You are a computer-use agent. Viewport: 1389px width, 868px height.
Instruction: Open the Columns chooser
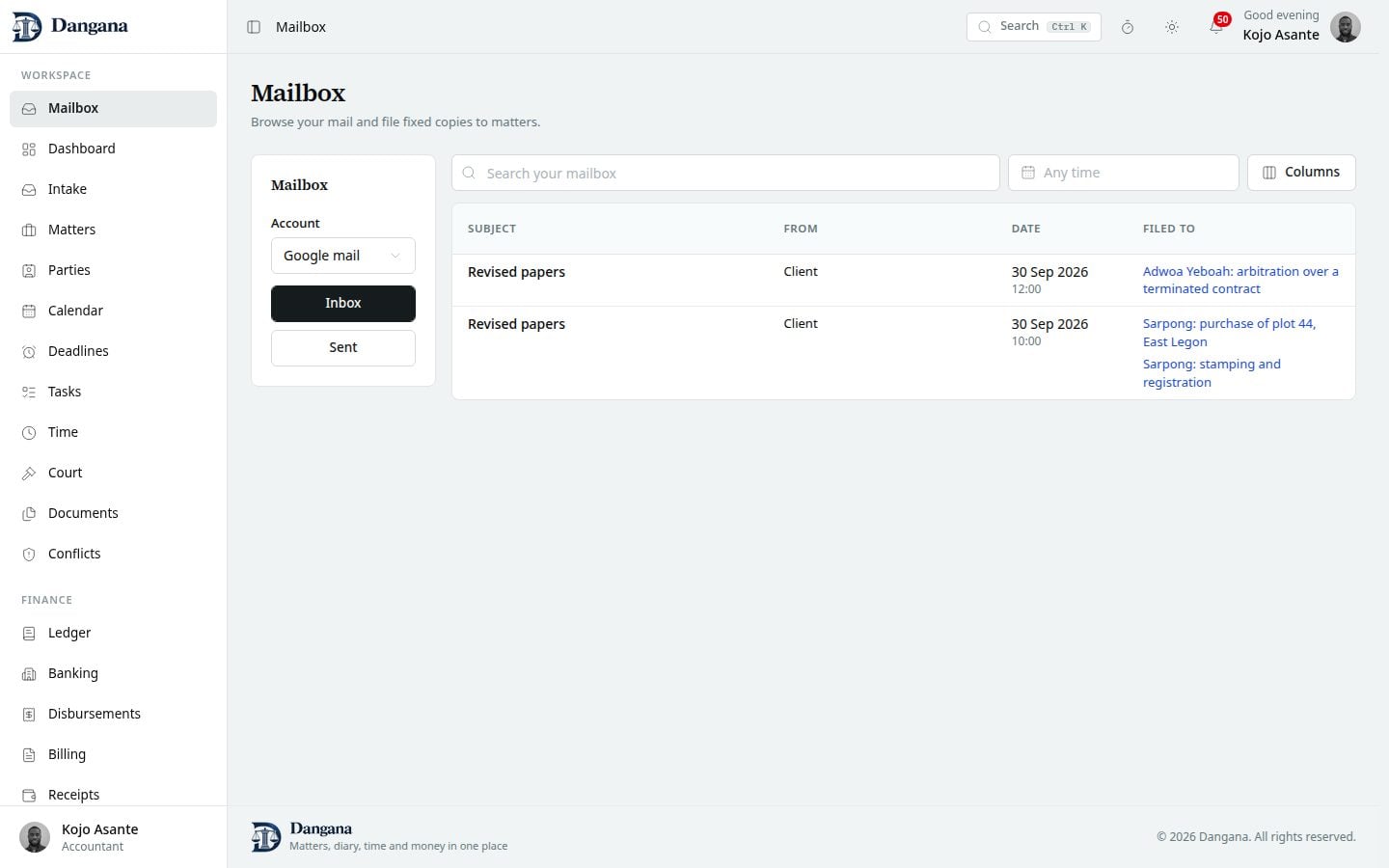pyautogui.click(x=1301, y=173)
